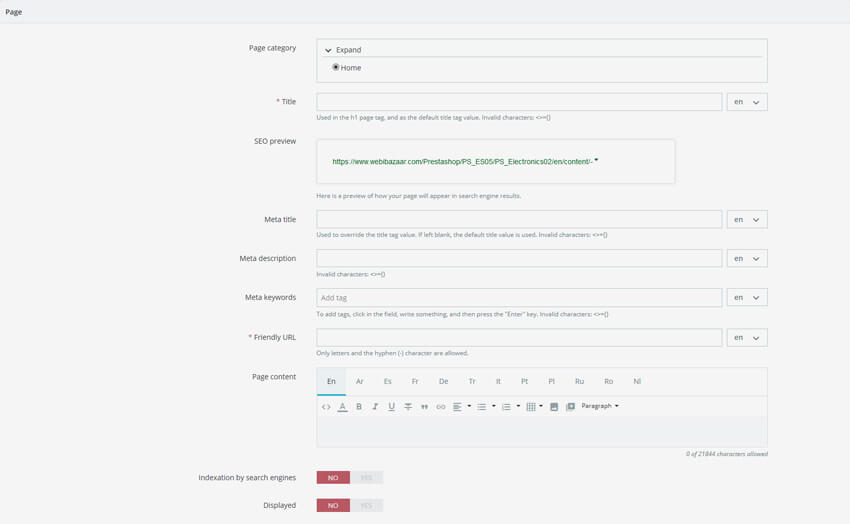Insert a blockquote in page content
The image size is (850, 524).
tap(424, 406)
